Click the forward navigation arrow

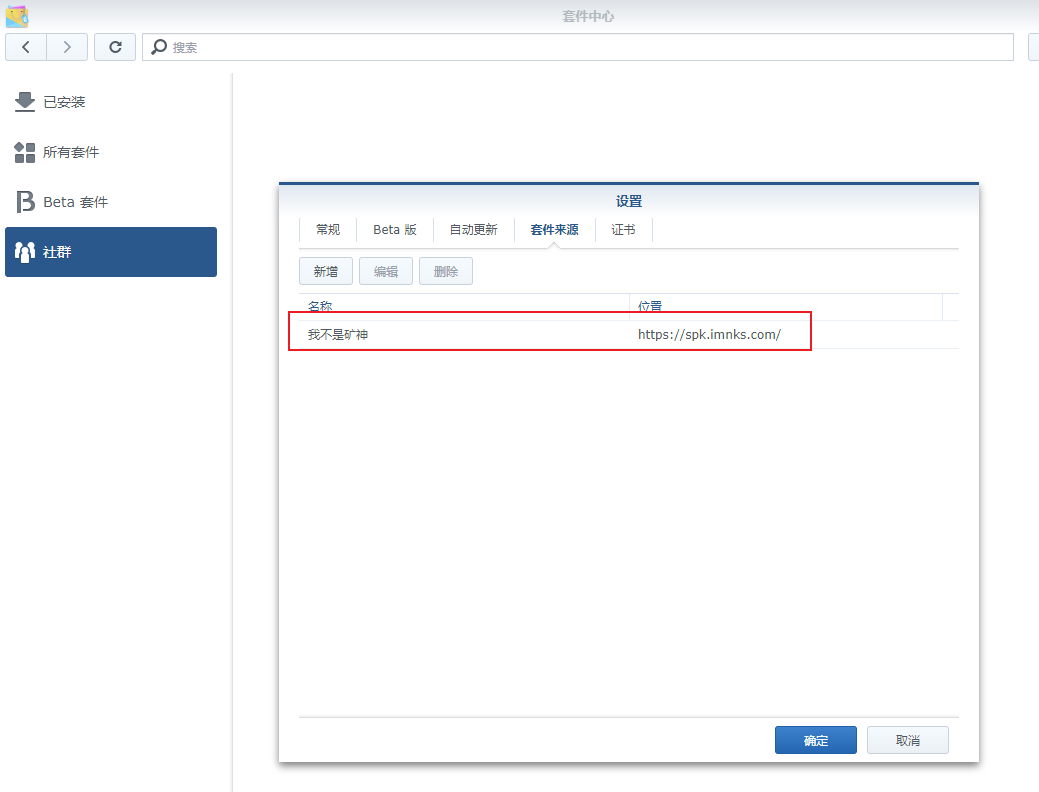point(67,47)
